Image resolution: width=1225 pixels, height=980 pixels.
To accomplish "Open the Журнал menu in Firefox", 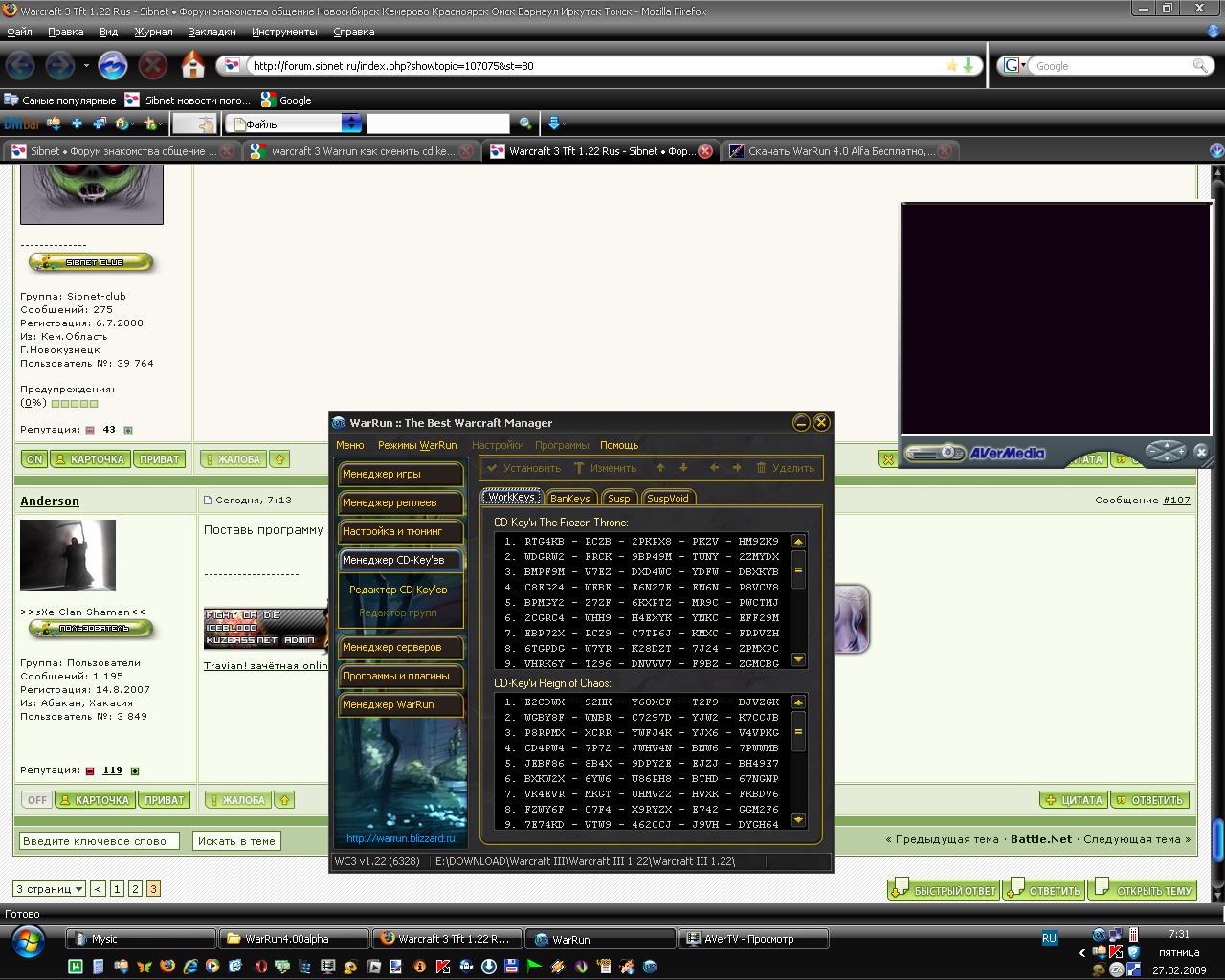I will (153, 32).
